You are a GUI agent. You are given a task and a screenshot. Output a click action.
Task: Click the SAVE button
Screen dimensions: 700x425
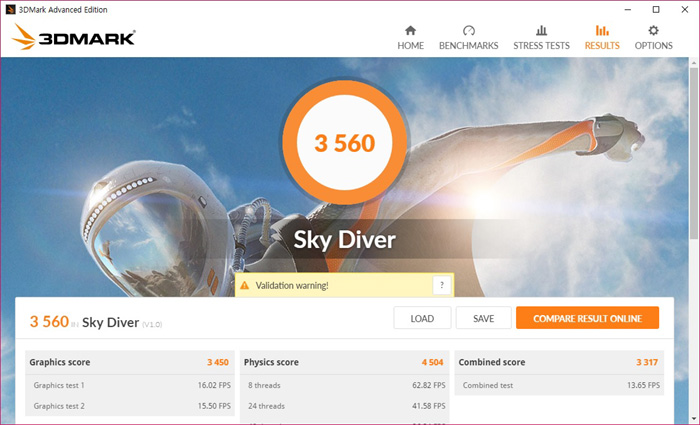483,318
